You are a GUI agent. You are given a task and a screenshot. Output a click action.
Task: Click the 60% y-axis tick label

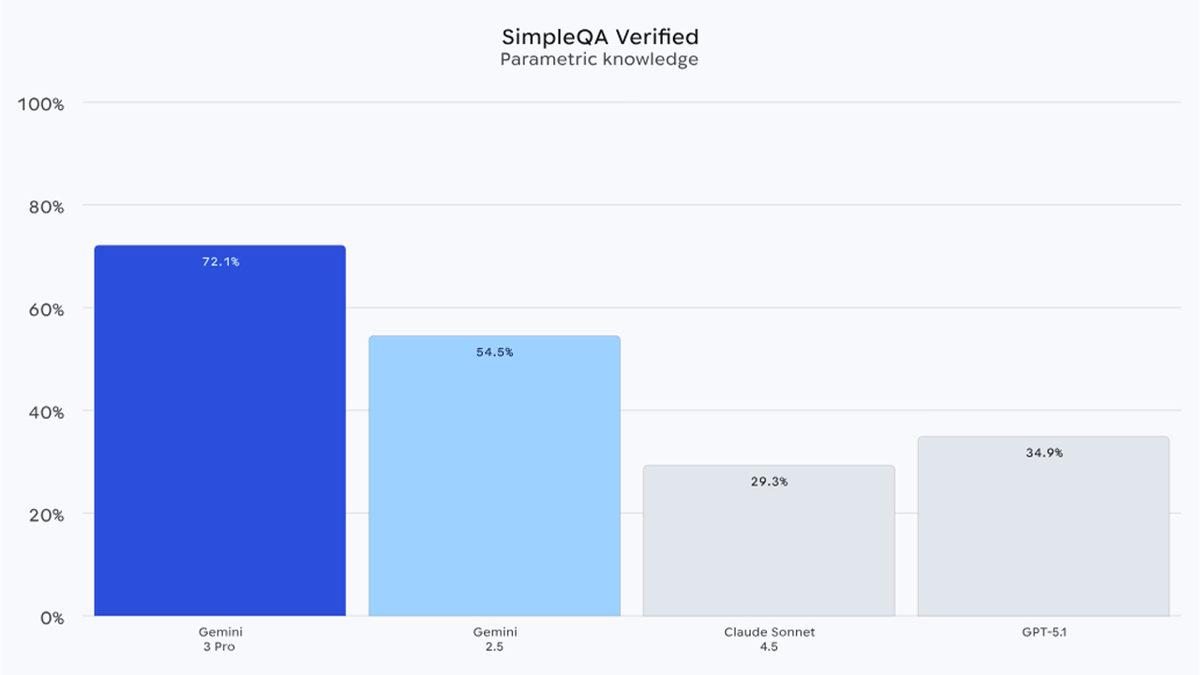44,310
